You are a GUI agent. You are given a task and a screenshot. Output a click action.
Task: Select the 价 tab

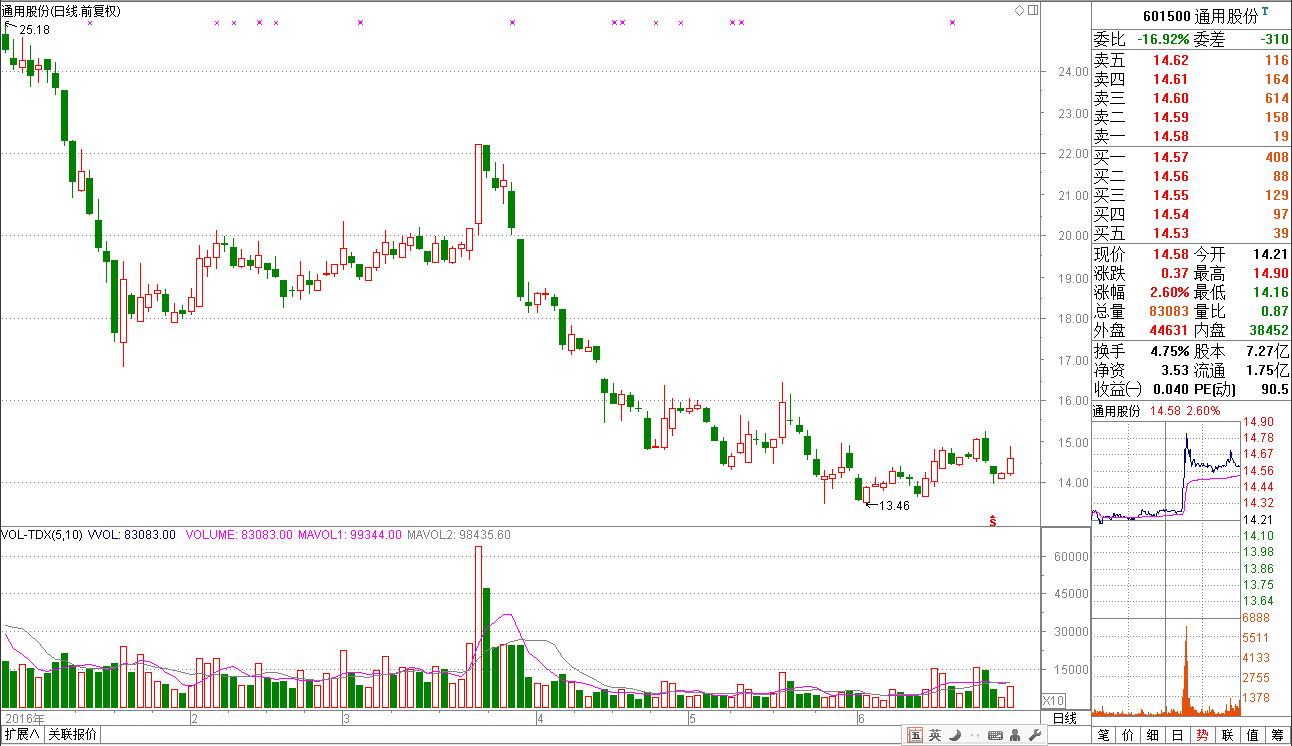click(x=1129, y=736)
